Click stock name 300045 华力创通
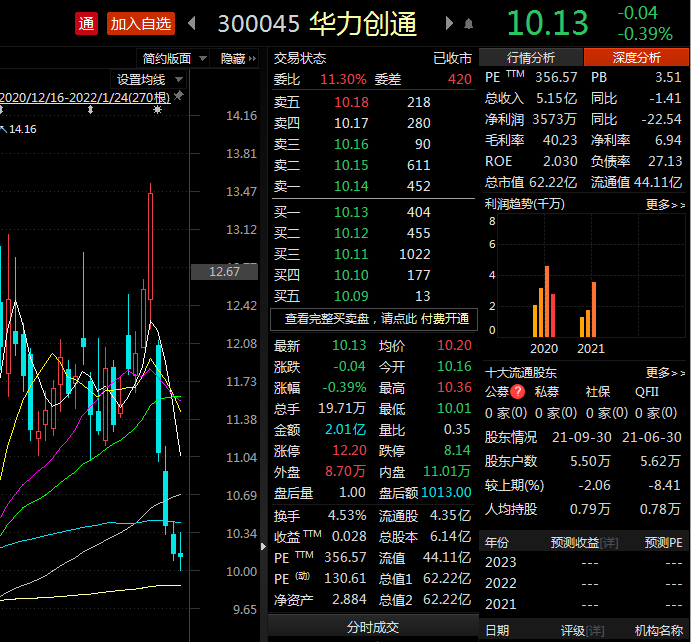691x642 pixels. (x=317, y=23)
